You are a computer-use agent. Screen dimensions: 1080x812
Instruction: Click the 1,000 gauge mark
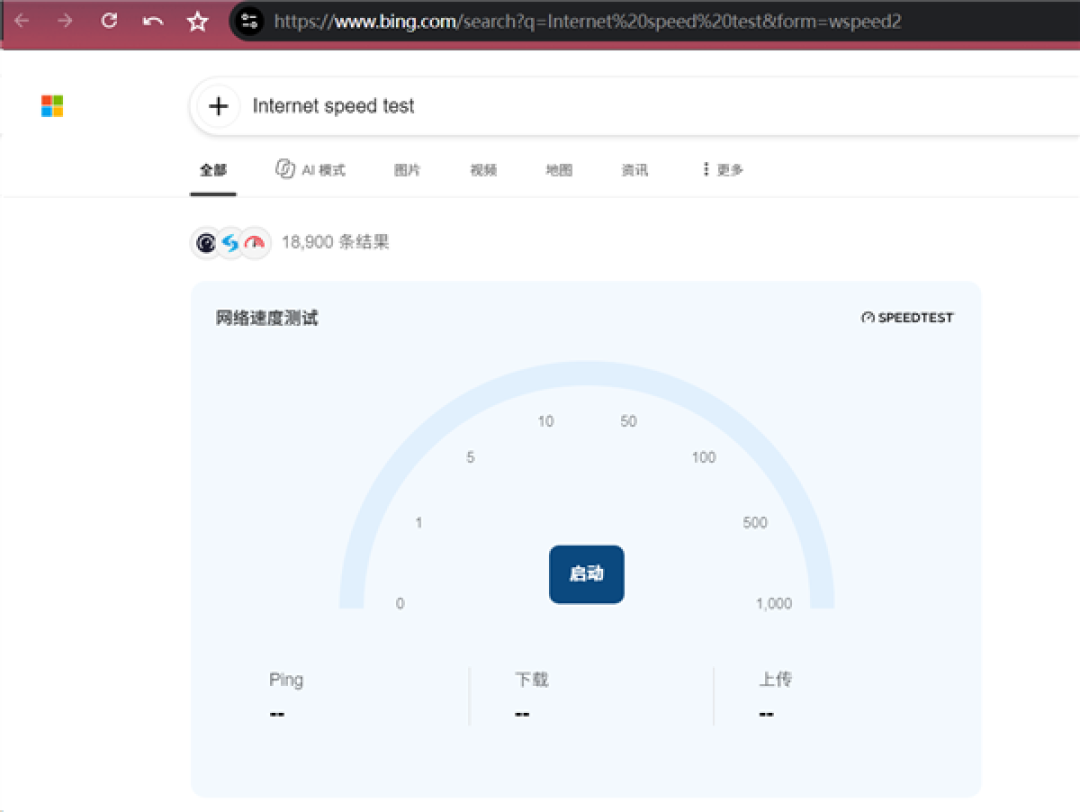click(x=773, y=603)
